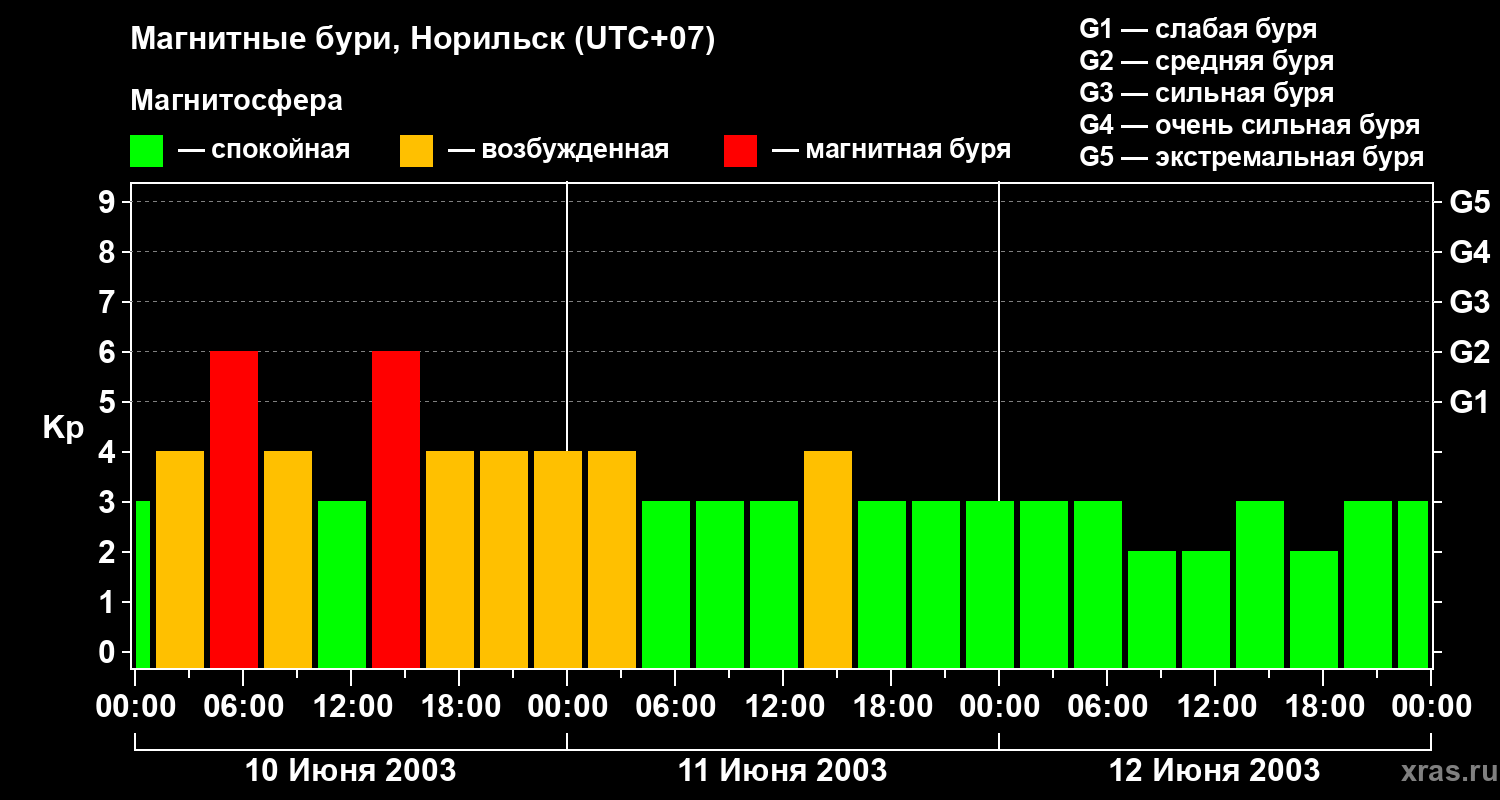Viewport: 1500px width, 800px height.
Task: Click the yellow 'возбужденная' legend swatch
Action: 416,151
